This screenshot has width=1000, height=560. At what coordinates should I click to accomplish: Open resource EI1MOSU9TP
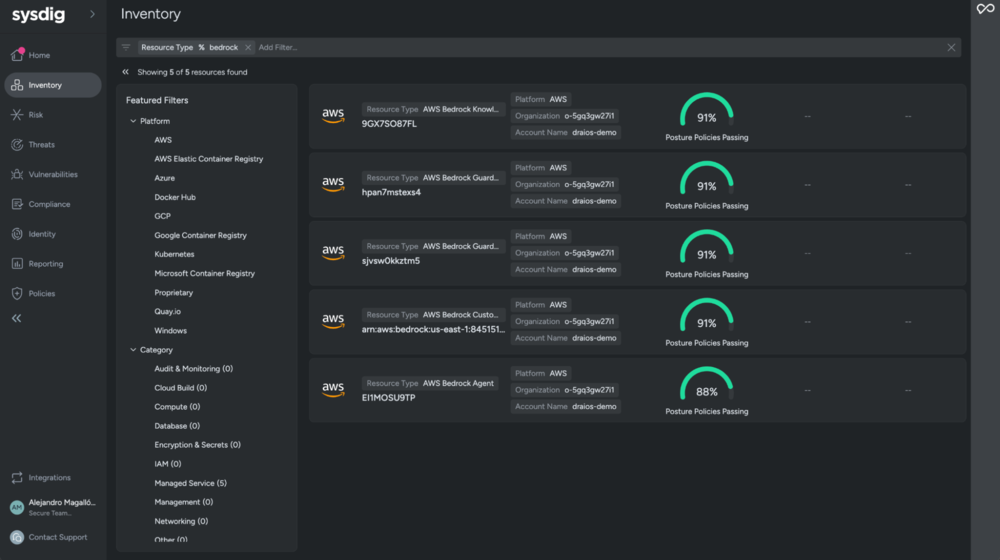(x=388, y=397)
